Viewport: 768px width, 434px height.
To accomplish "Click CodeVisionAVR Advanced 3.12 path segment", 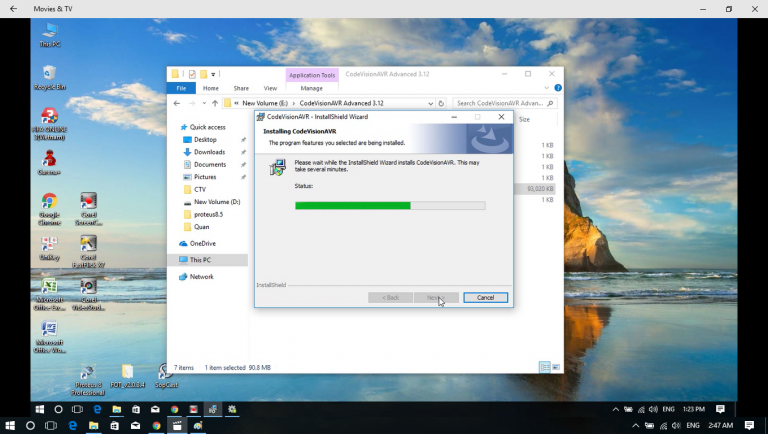I will [x=341, y=103].
